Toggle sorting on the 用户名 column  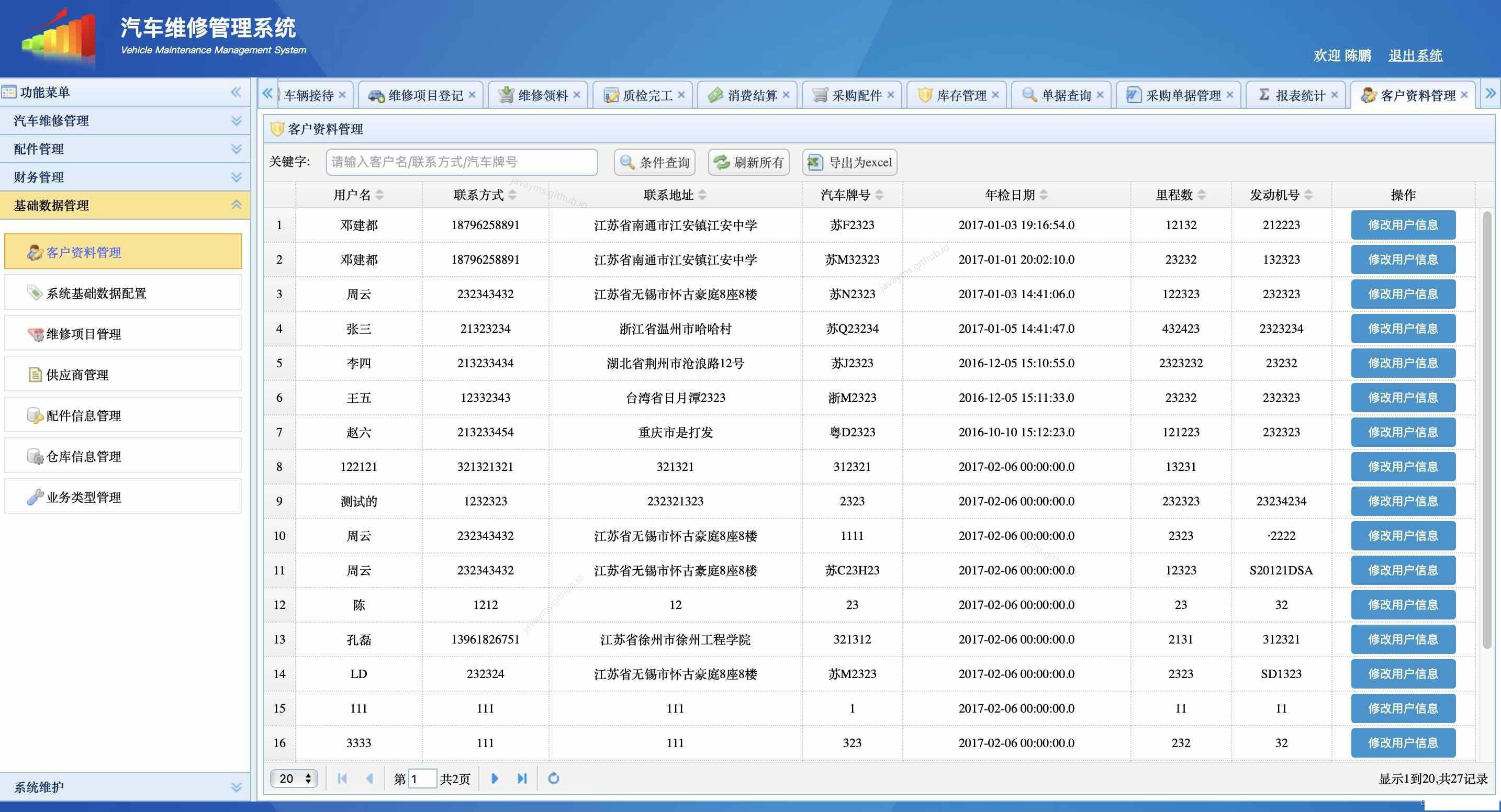(x=379, y=195)
